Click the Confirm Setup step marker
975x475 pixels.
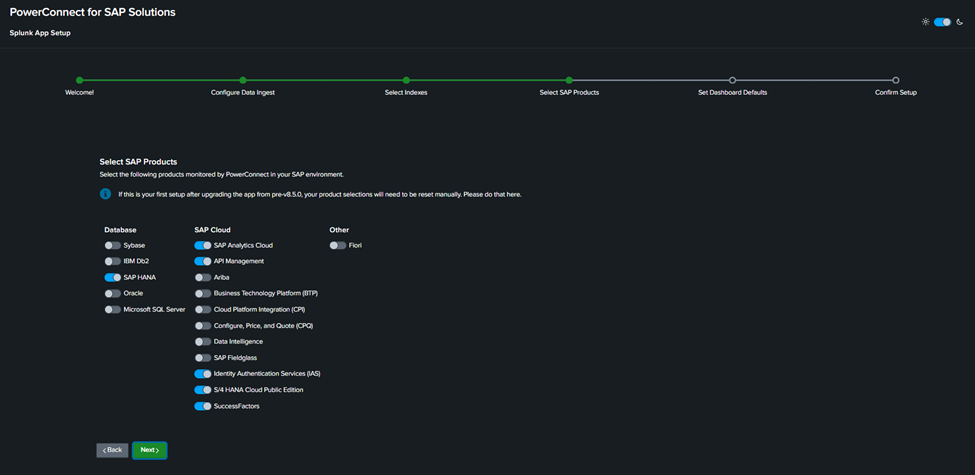pyautogui.click(x=895, y=80)
